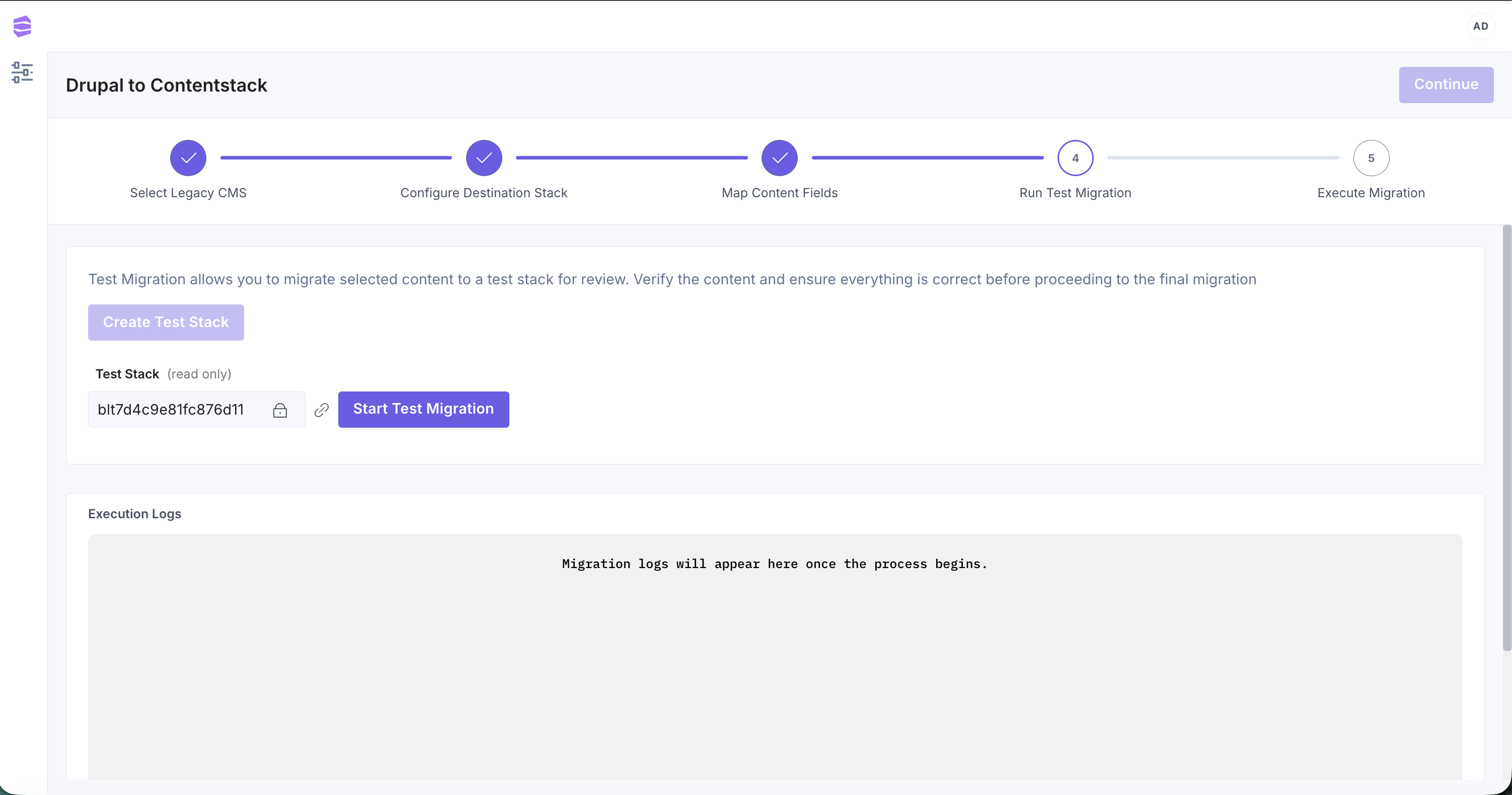Select step 4 Run Test Migration circle
Viewport: 1512px width, 795px height.
[x=1075, y=158]
